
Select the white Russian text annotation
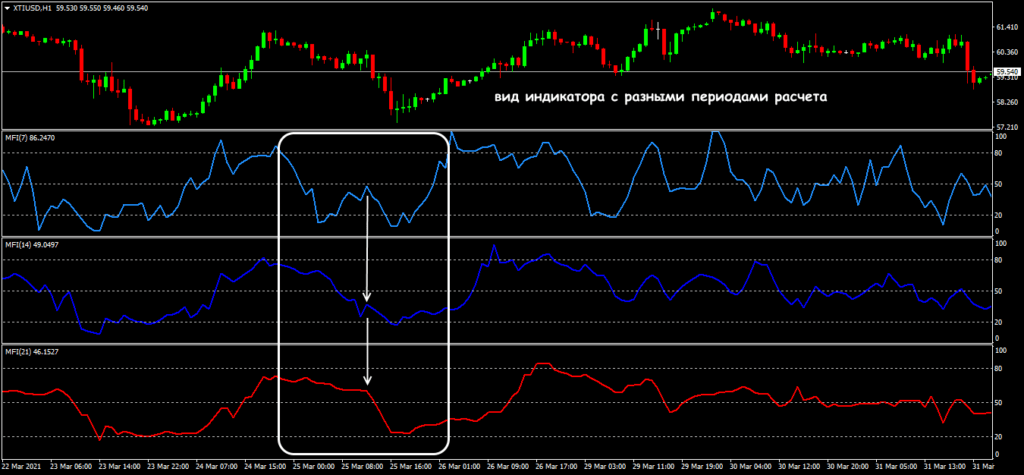tap(661, 99)
